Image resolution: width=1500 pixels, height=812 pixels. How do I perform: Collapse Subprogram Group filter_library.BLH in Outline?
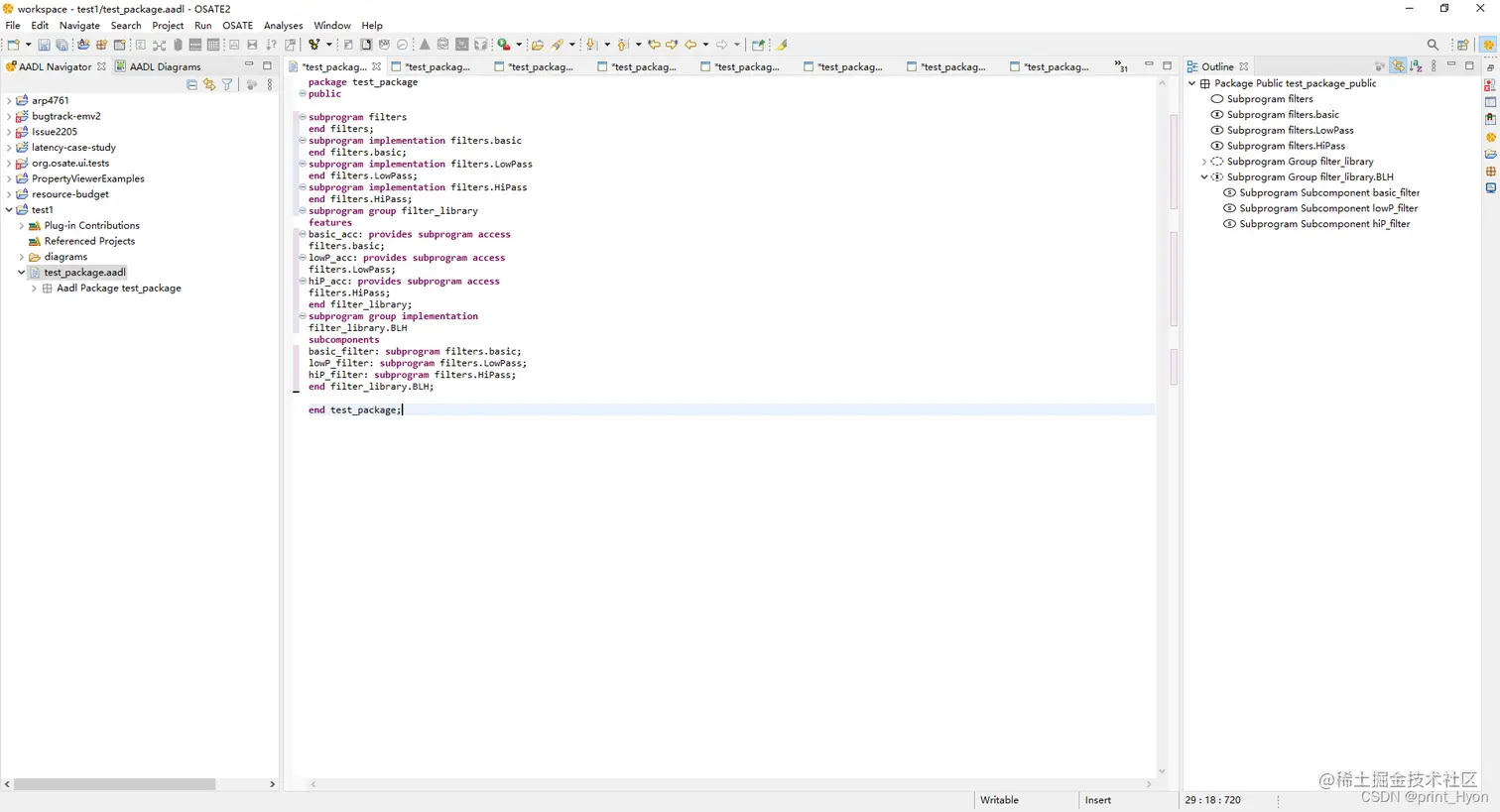pos(1204,177)
